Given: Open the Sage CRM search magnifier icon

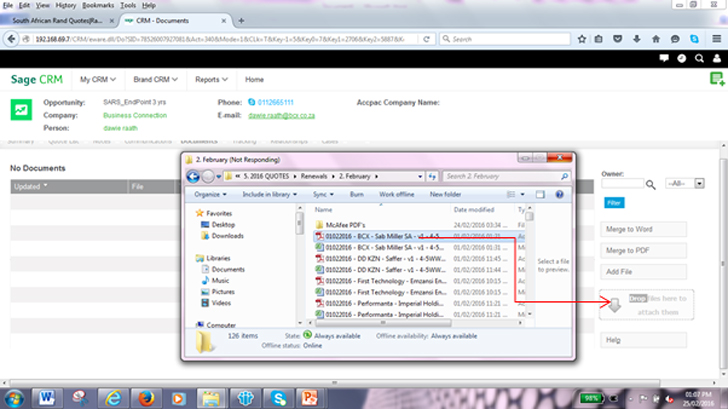Looking at the screenshot, I should click(x=699, y=58).
